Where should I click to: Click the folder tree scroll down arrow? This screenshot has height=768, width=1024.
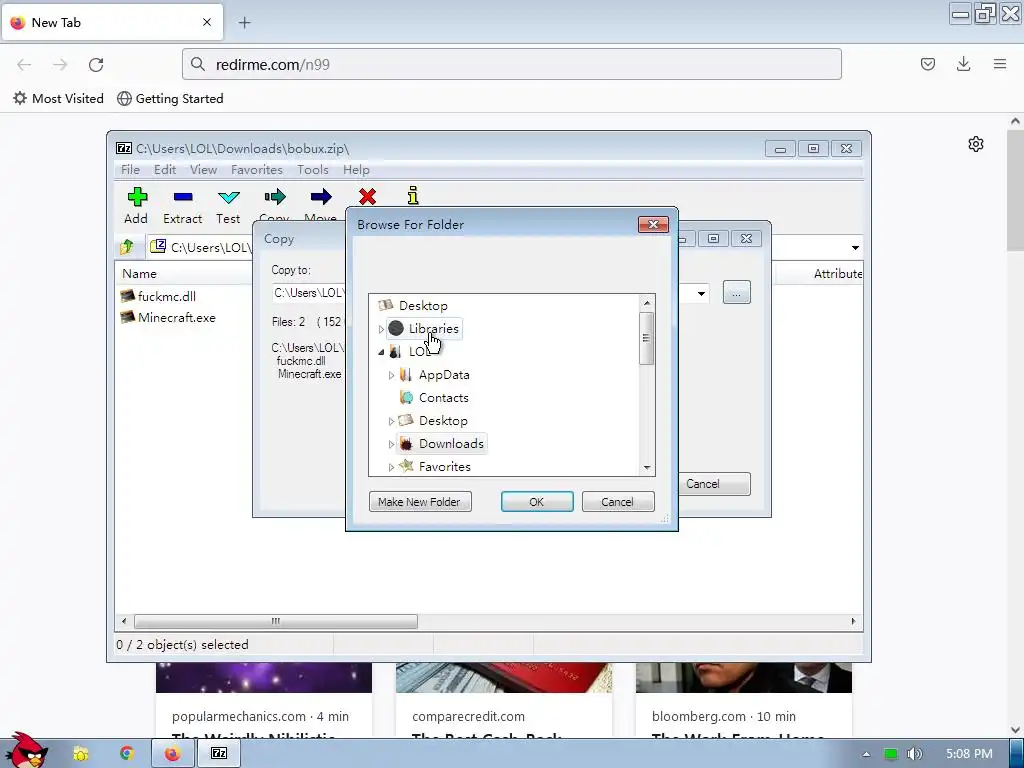tap(647, 468)
